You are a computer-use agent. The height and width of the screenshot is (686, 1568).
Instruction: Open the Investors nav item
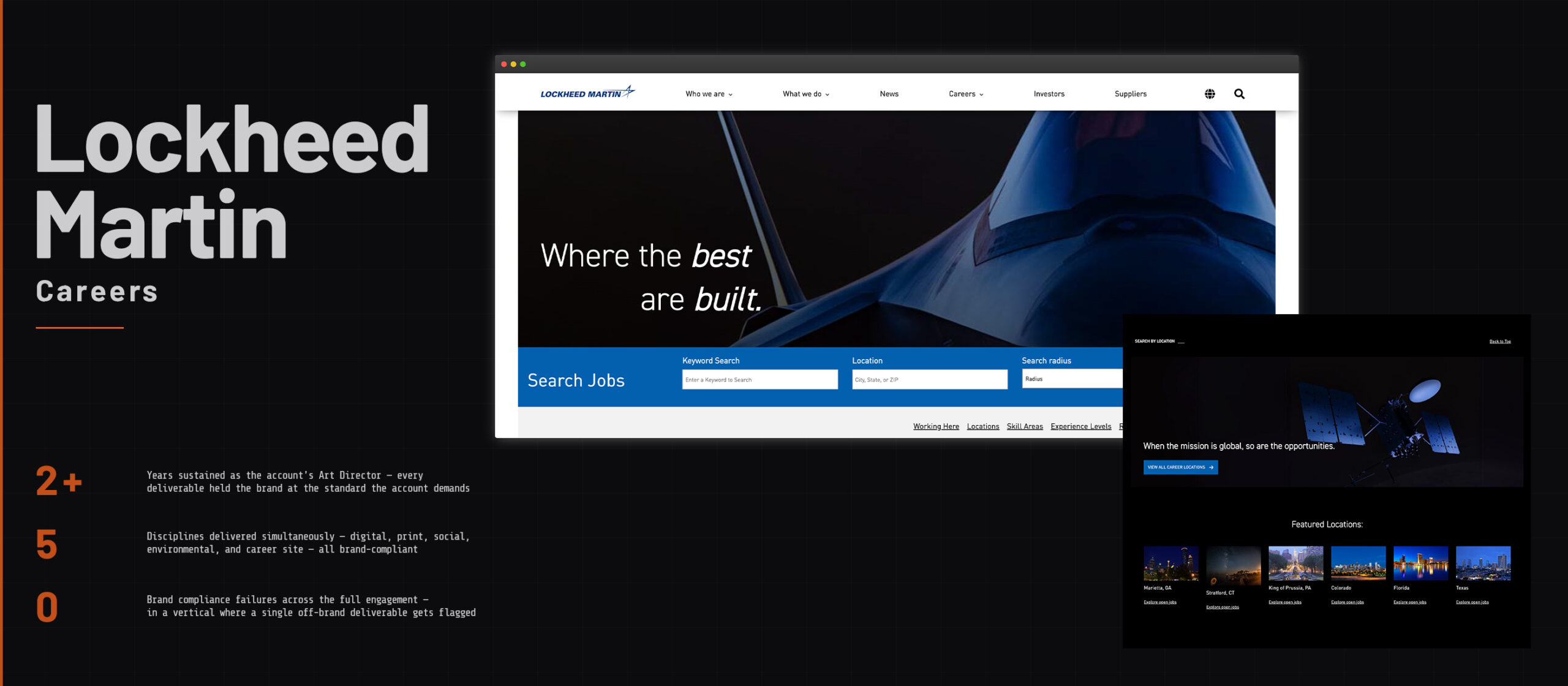click(1049, 94)
